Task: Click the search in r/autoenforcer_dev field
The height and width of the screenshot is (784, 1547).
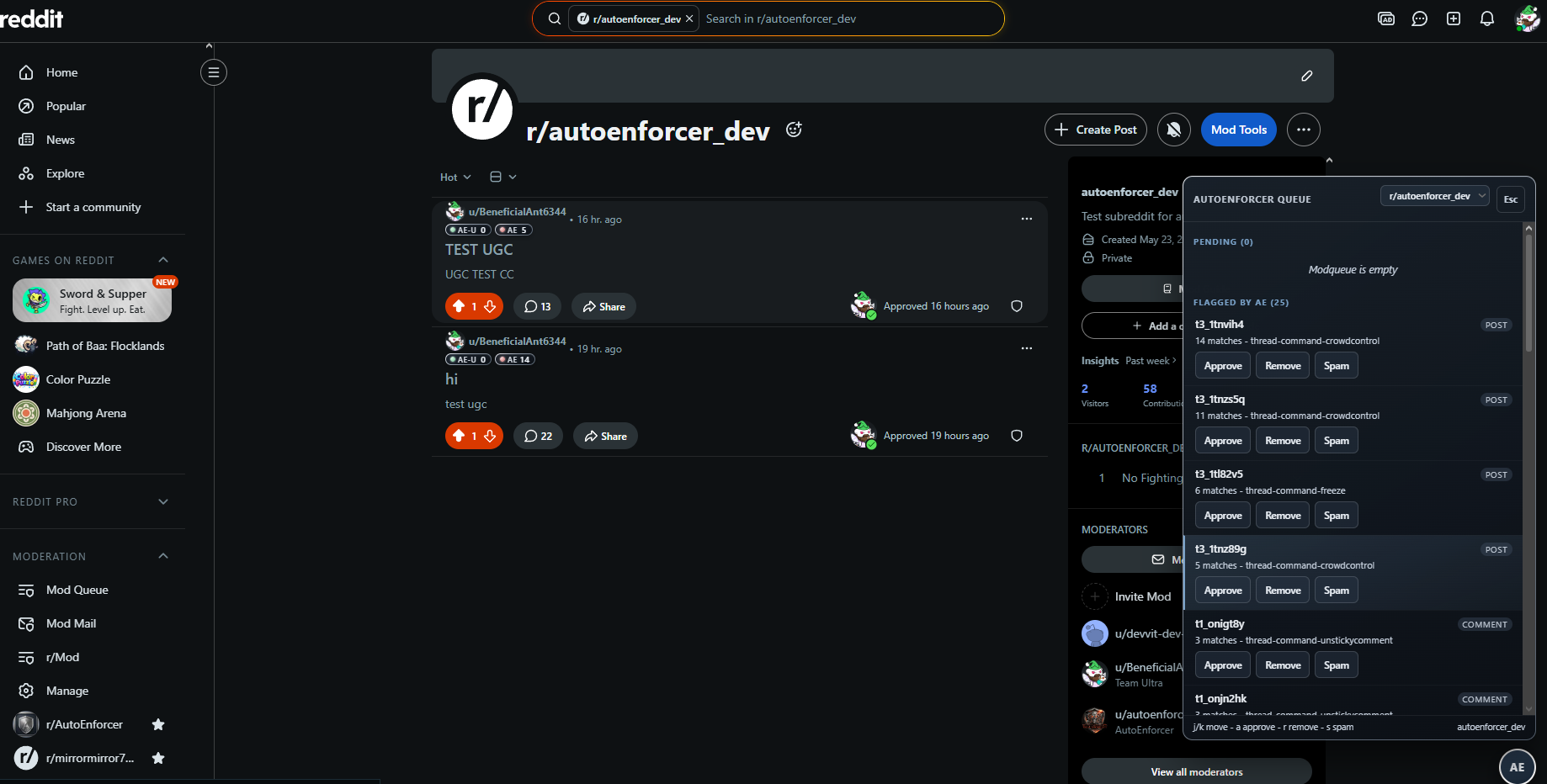Action: point(850,19)
